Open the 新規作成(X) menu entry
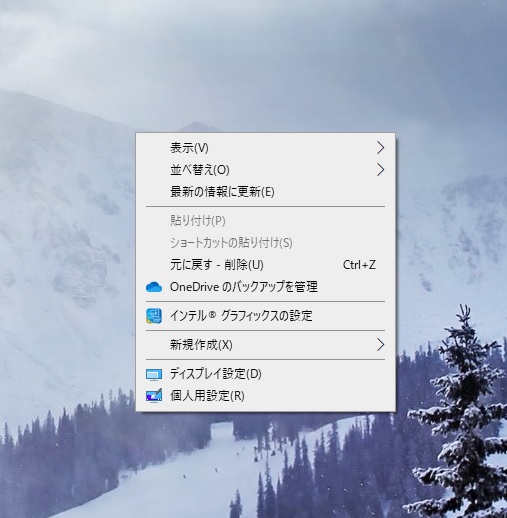Screen dimensions: 507x518 (x=266, y=345)
